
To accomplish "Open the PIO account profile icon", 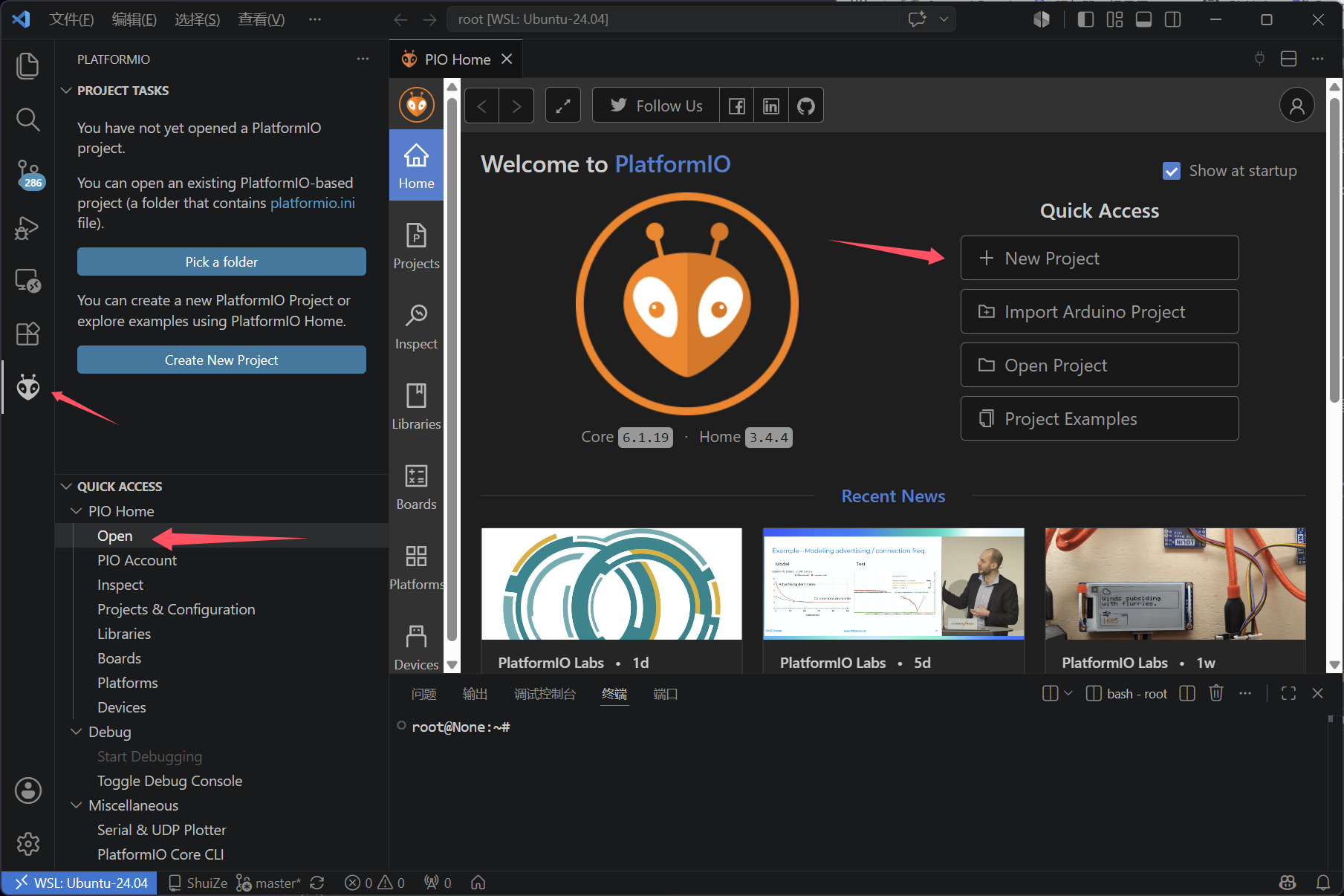I will pyautogui.click(x=1296, y=105).
